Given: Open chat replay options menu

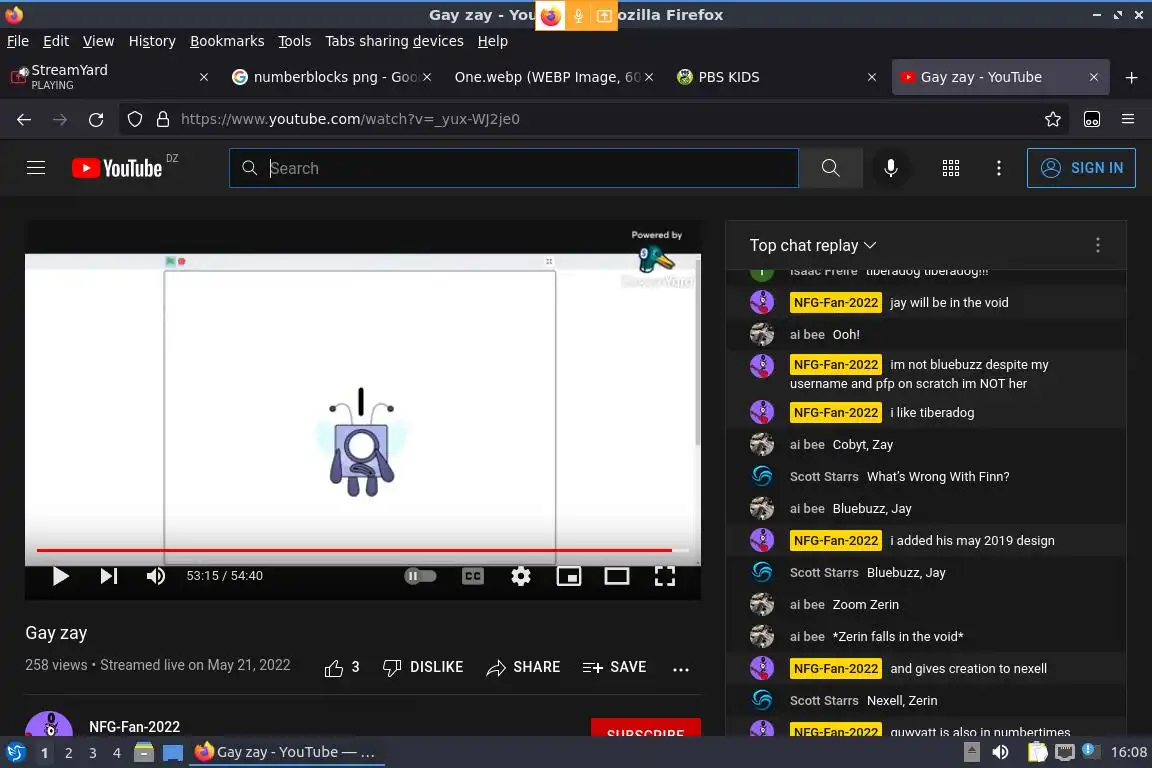Looking at the screenshot, I should pyautogui.click(x=1098, y=245).
